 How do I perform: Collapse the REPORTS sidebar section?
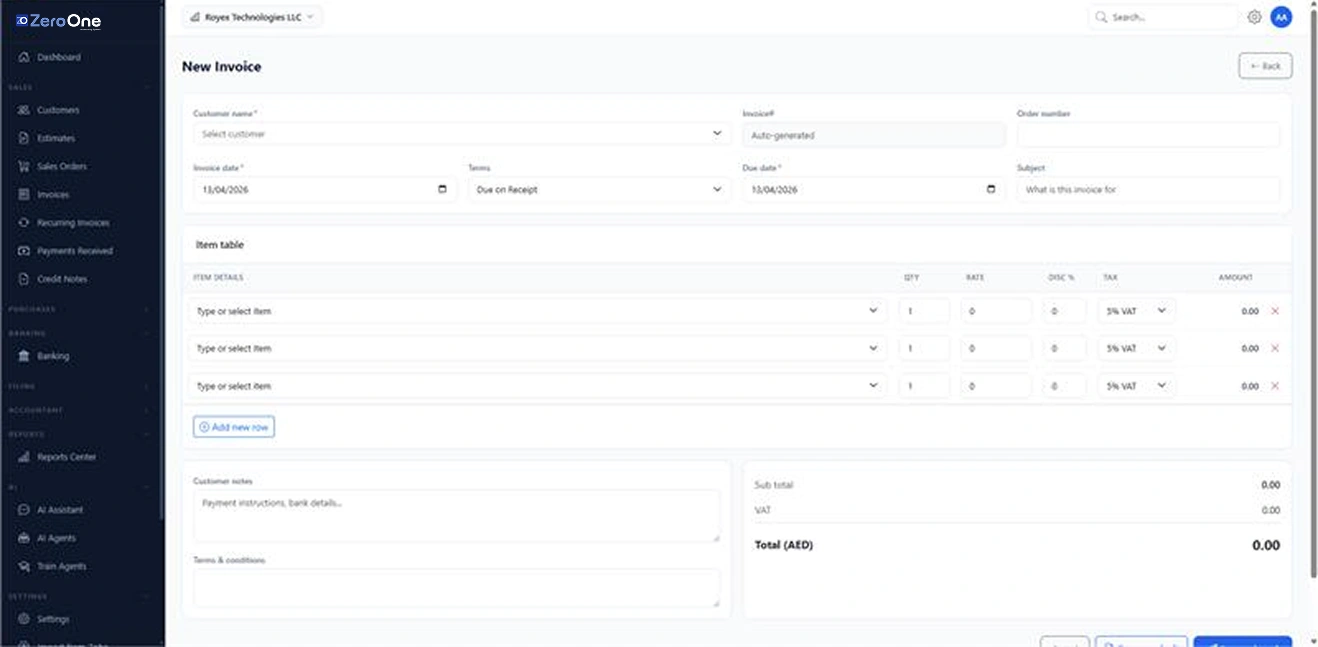(80, 434)
